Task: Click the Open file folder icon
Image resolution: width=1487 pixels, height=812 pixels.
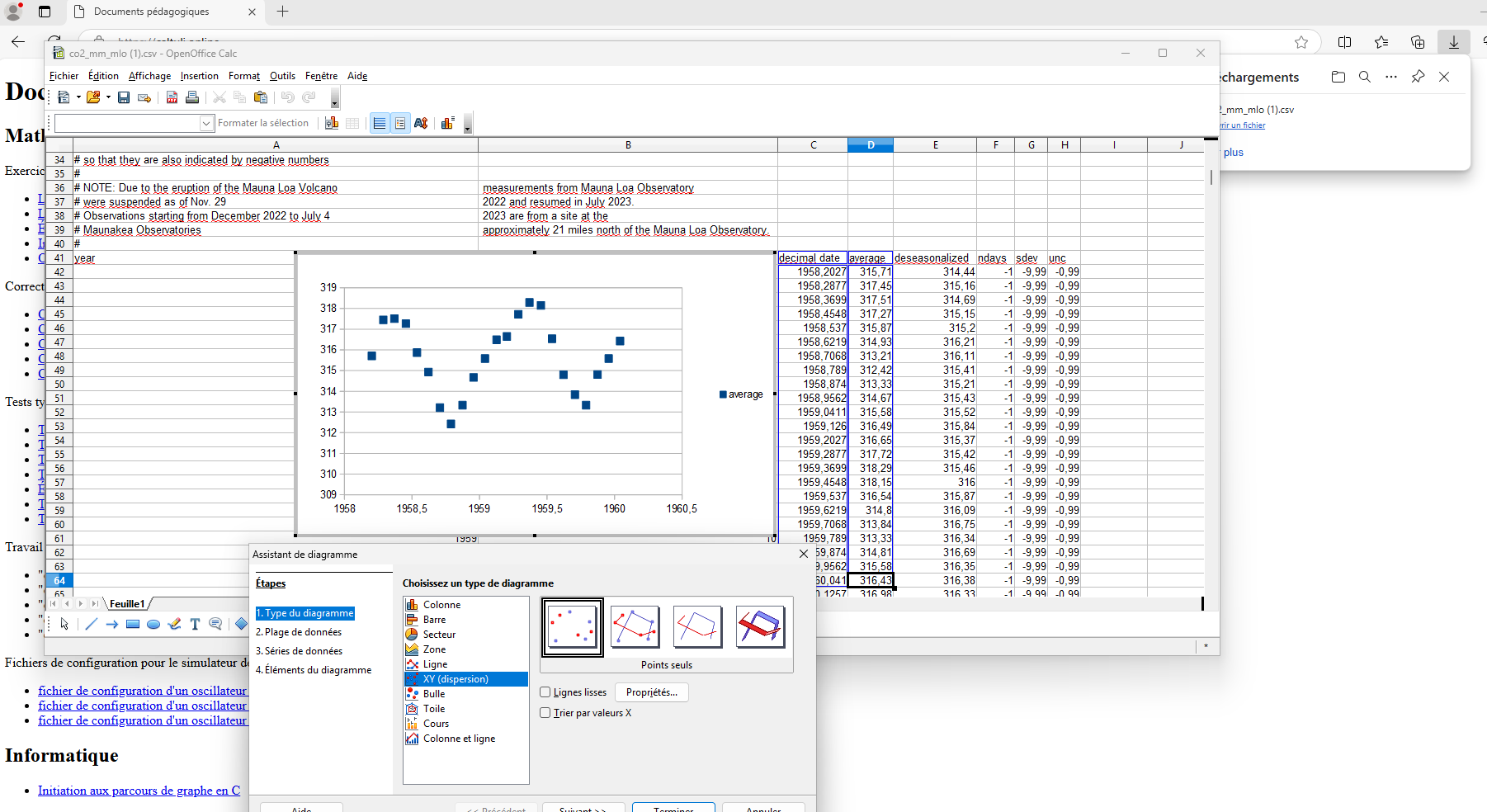Action: coord(92,97)
